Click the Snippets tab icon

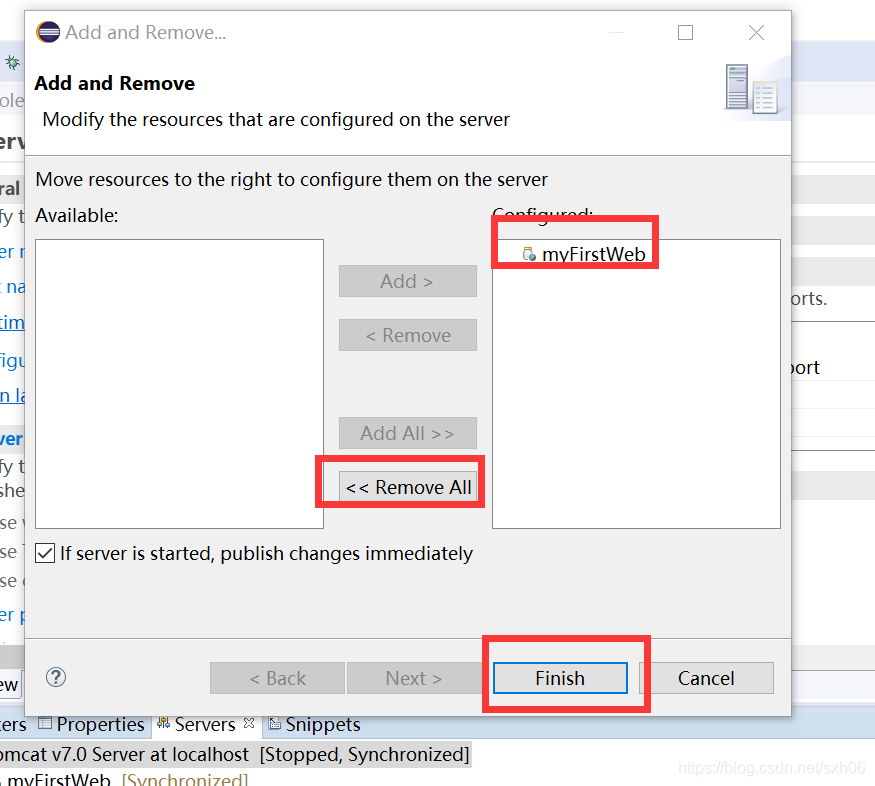click(275, 724)
